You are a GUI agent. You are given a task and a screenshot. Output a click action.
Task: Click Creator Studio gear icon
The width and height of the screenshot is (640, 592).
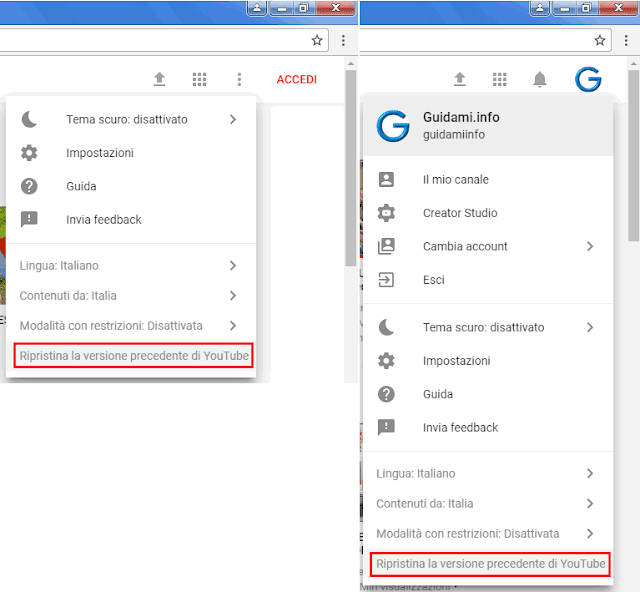click(386, 213)
